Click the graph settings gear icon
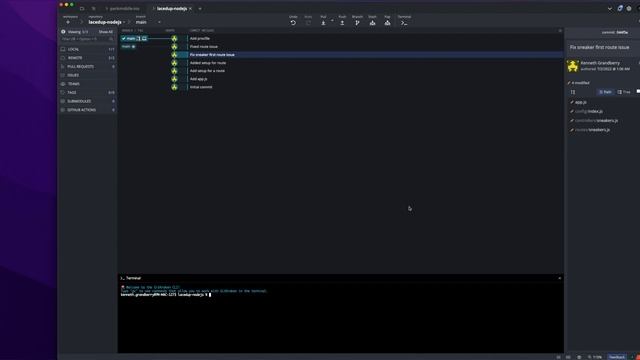This screenshot has height=360, width=640. pyautogui.click(x=560, y=31)
